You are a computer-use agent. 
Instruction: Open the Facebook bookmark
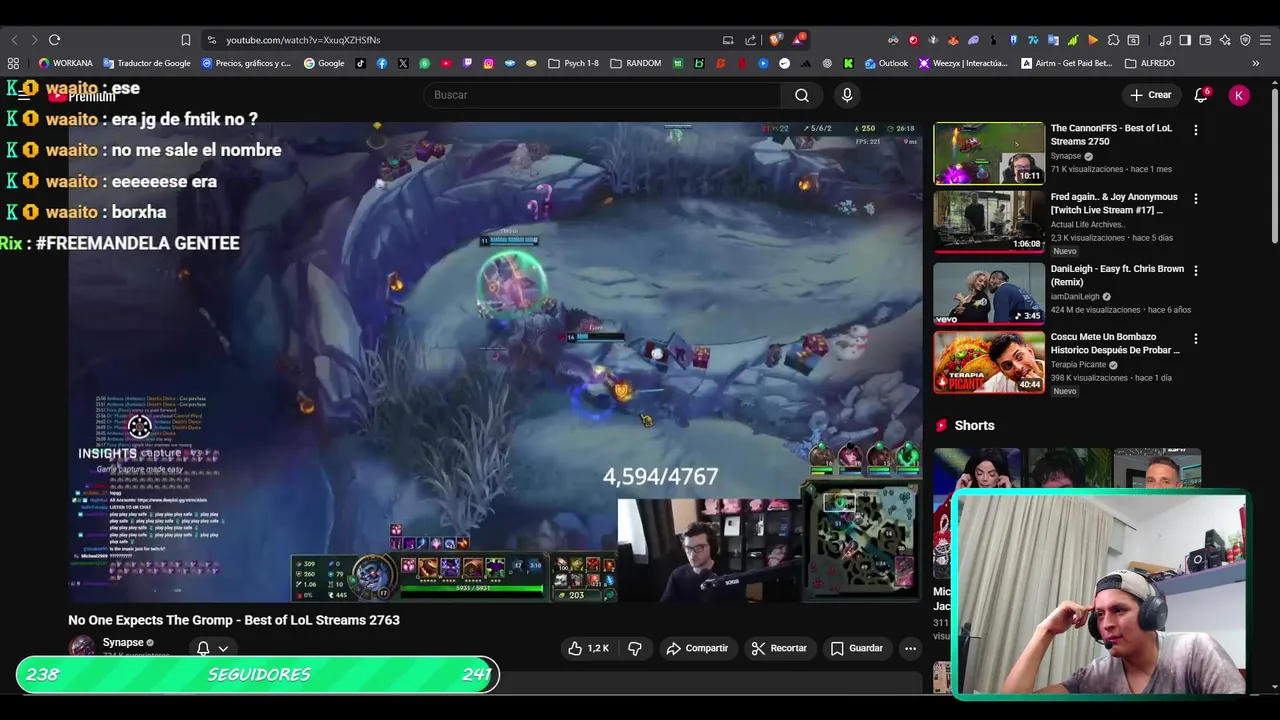click(x=382, y=63)
